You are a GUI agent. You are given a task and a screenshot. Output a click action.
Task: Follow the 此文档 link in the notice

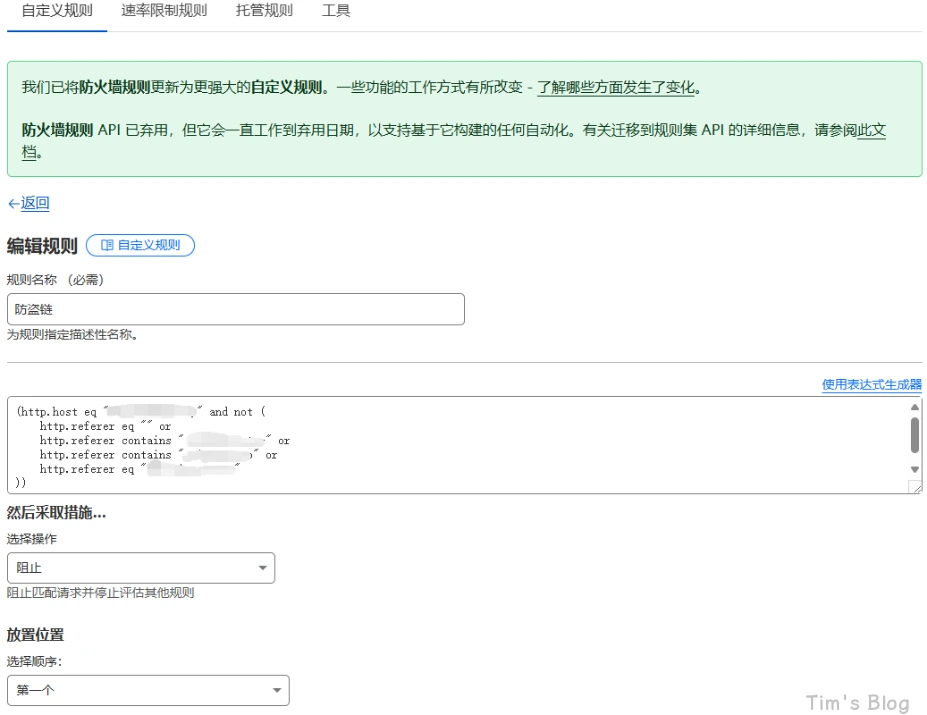(x=871, y=130)
